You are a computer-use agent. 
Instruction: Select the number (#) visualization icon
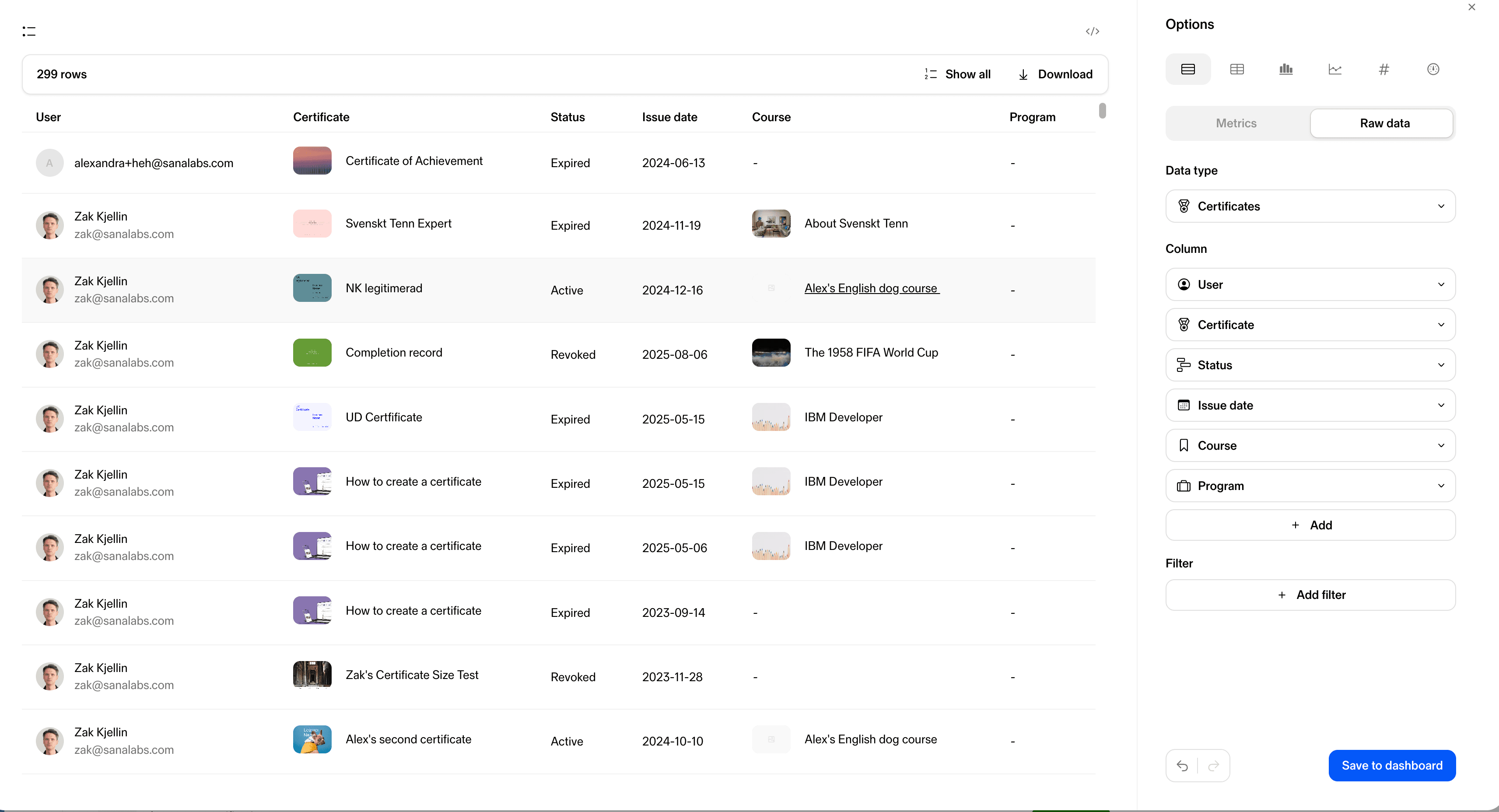coord(1384,69)
